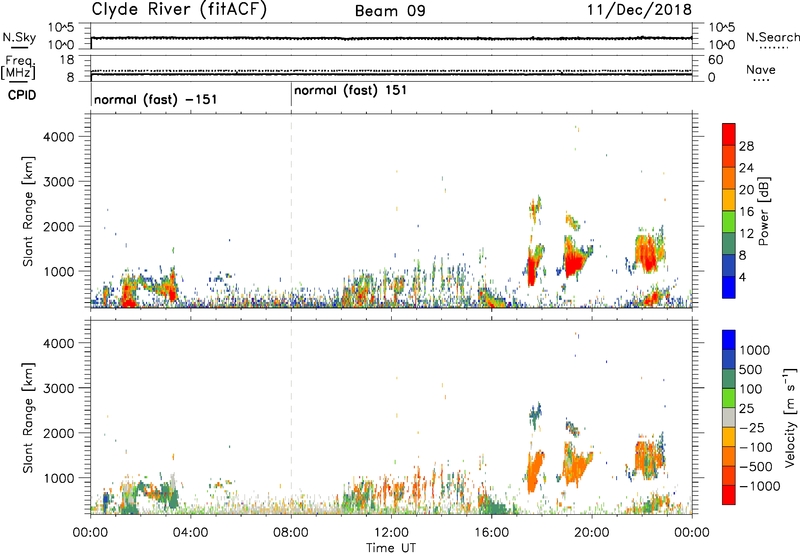The image size is (800, 554).
Task: Click the red power echo near 19:00 UT
Action: pyautogui.click(x=576, y=263)
